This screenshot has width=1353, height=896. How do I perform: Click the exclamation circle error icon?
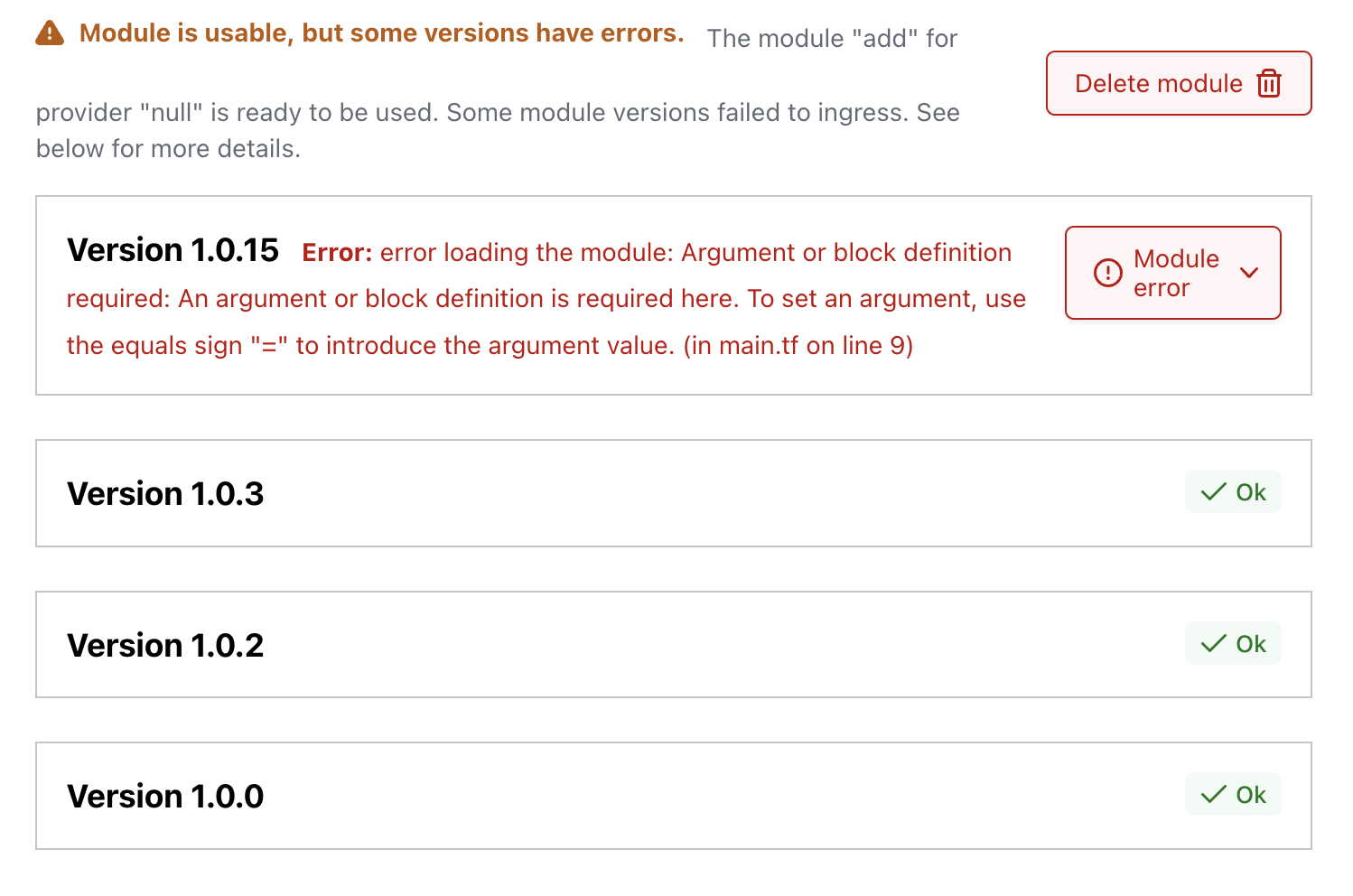(1107, 273)
